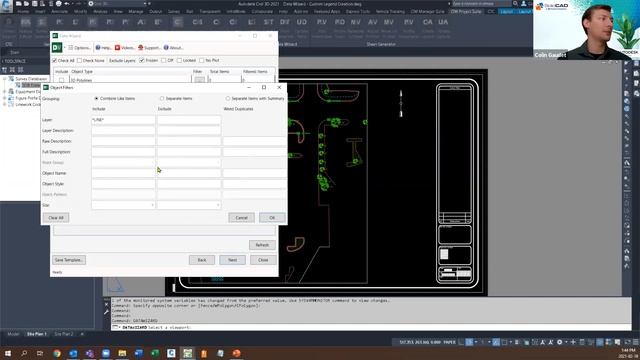The height and width of the screenshot is (360, 640).
Task: Open Help in Data Wizard toolbar
Action: coord(104,48)
